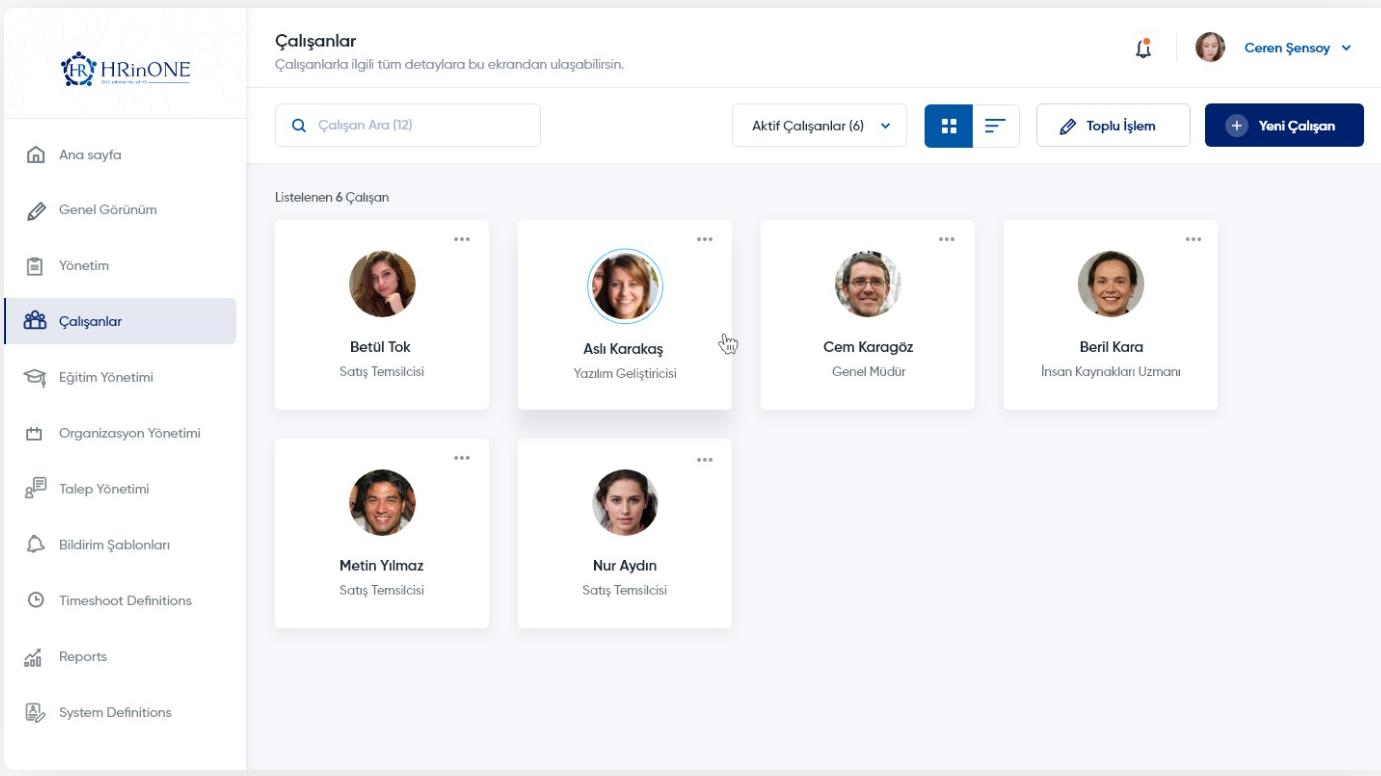
Task: Click the HRinONE logo
Action: 125,69
